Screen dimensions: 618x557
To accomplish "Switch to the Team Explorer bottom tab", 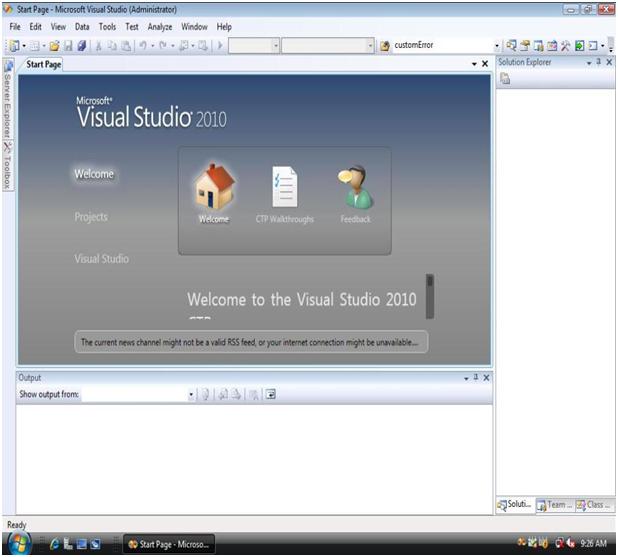I will (x=552, y=505).
